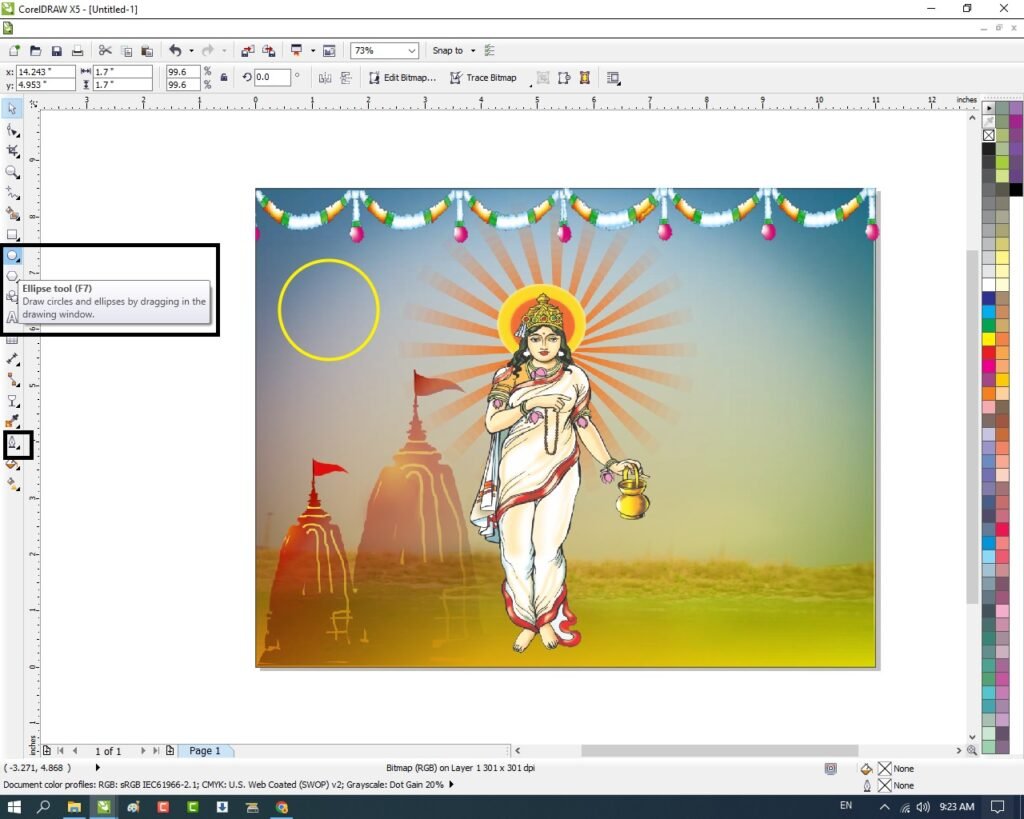The width and height of the screenshot is (1024, 819).
Task: Go to next page arrow
Action: click(x=143, y=750)
